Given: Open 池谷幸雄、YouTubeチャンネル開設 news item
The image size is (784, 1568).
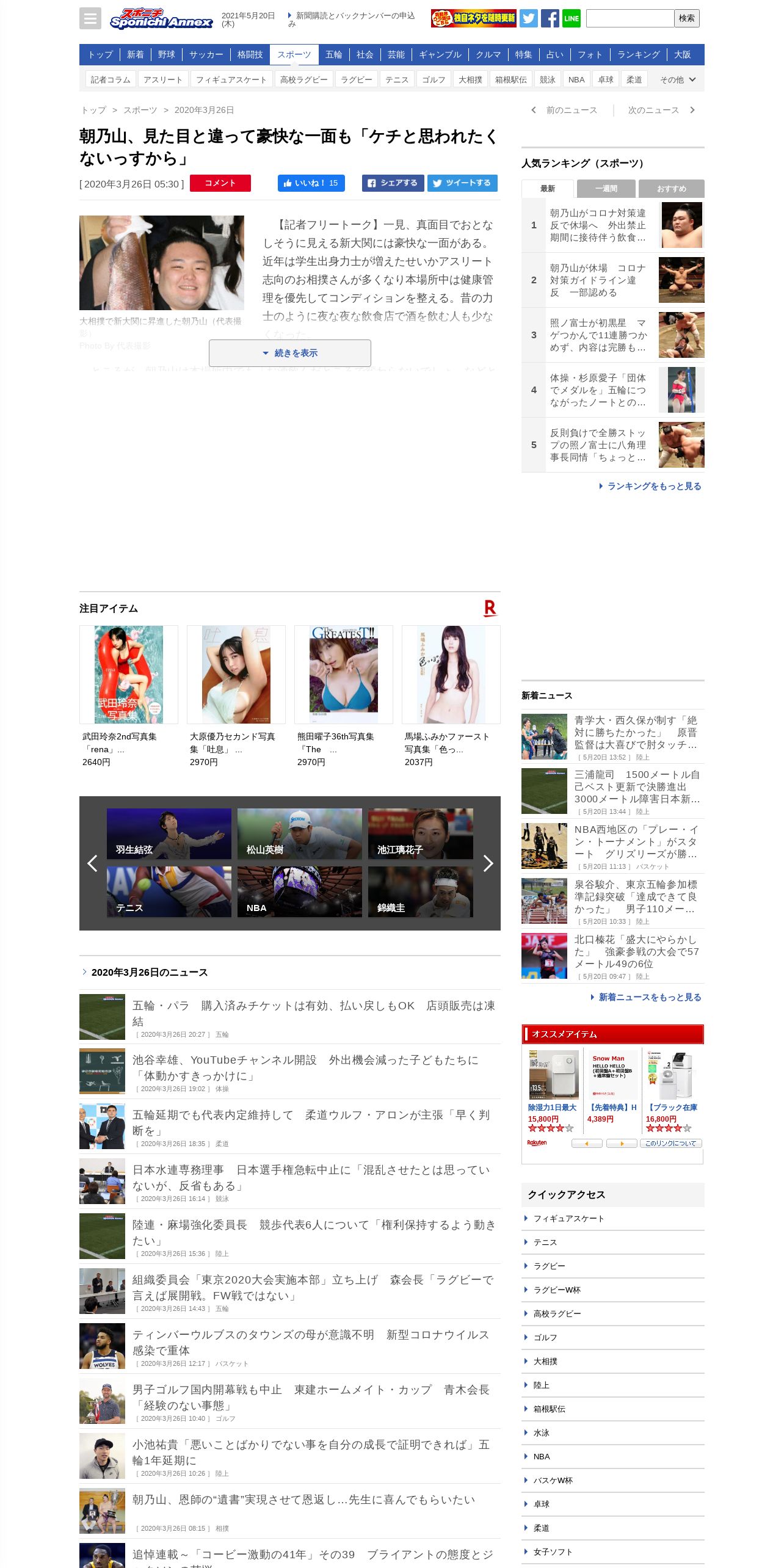Looking at the screenshot, I should [x=290, y=1072].
